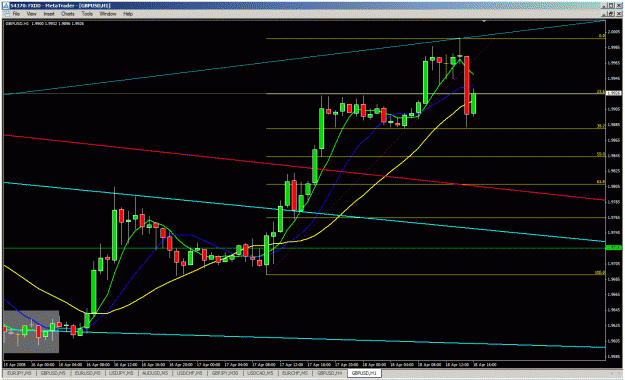Viewport: 625px width, 380px height.
Task: Open the Tools menu
Action: pyautogui.click(x=87, y=14)
